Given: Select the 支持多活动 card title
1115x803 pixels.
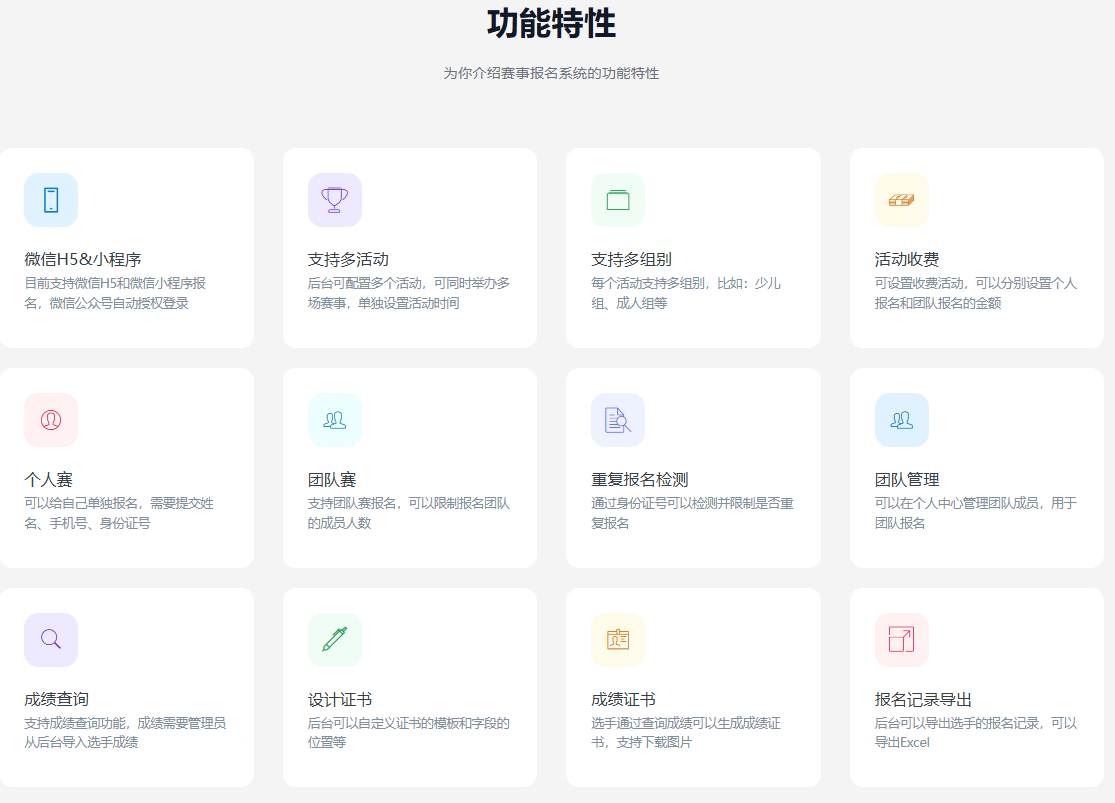Looking at the screenshot, I should tap(348, 260).
